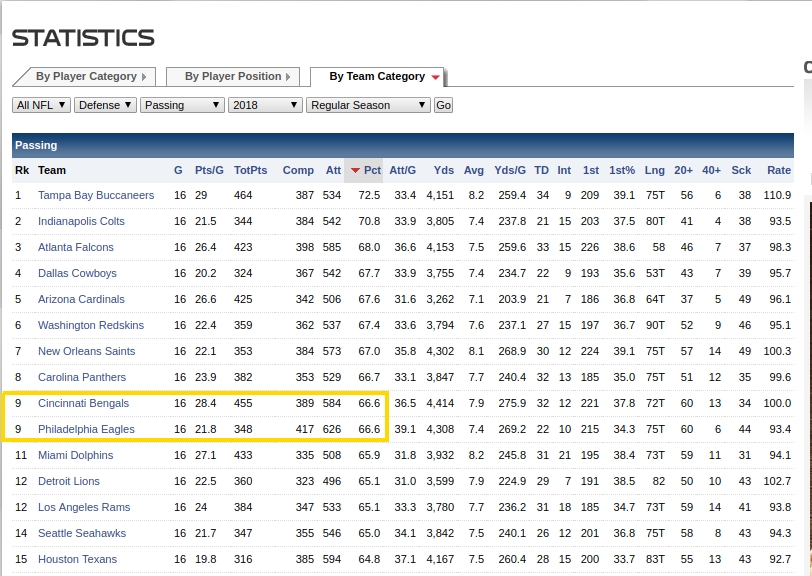Screen dimensions: 812x576
Task: Open the Cincinnati Bengals team link
Action: (83, 403)
